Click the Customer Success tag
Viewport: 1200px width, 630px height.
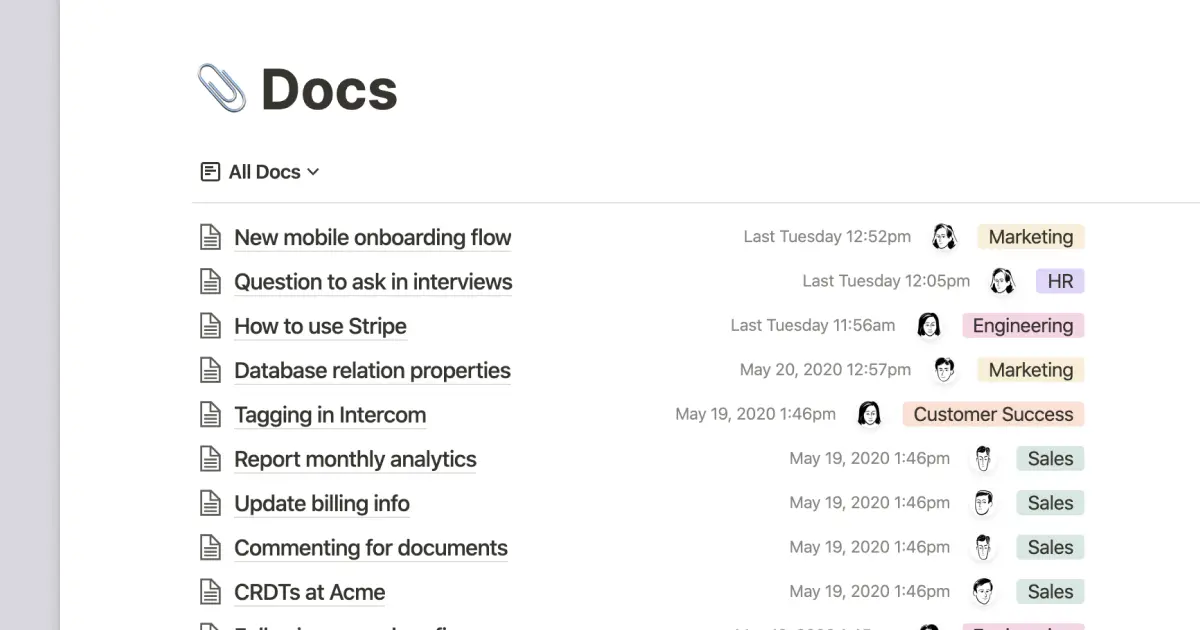pos(993,414)
